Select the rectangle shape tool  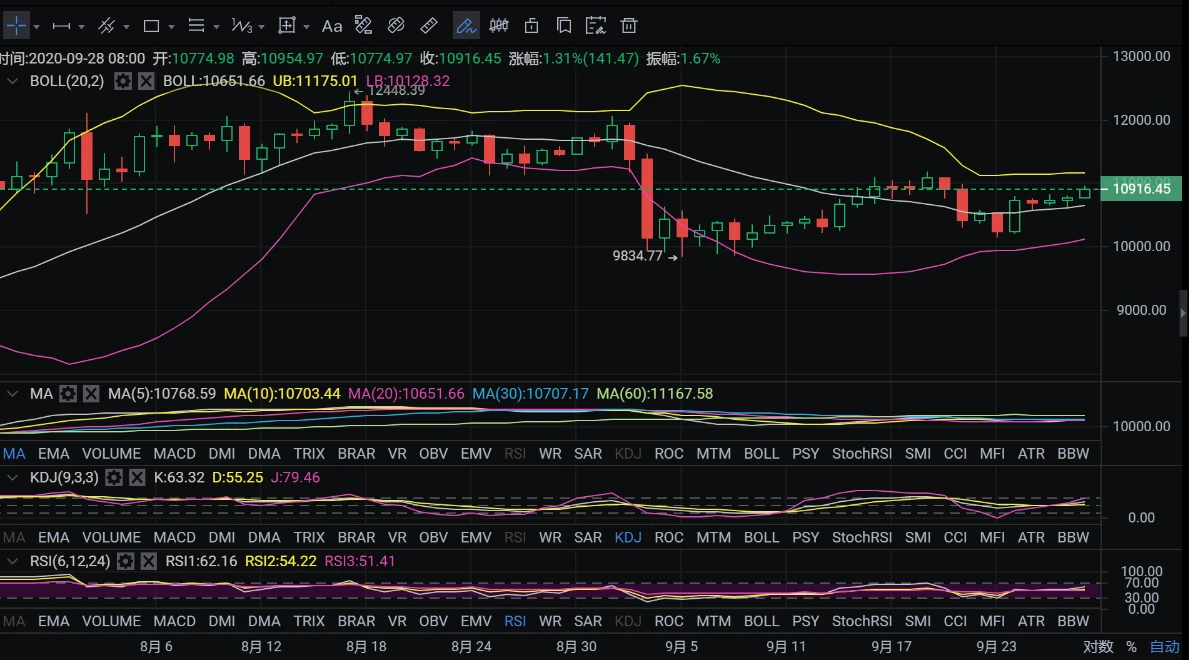151,26
